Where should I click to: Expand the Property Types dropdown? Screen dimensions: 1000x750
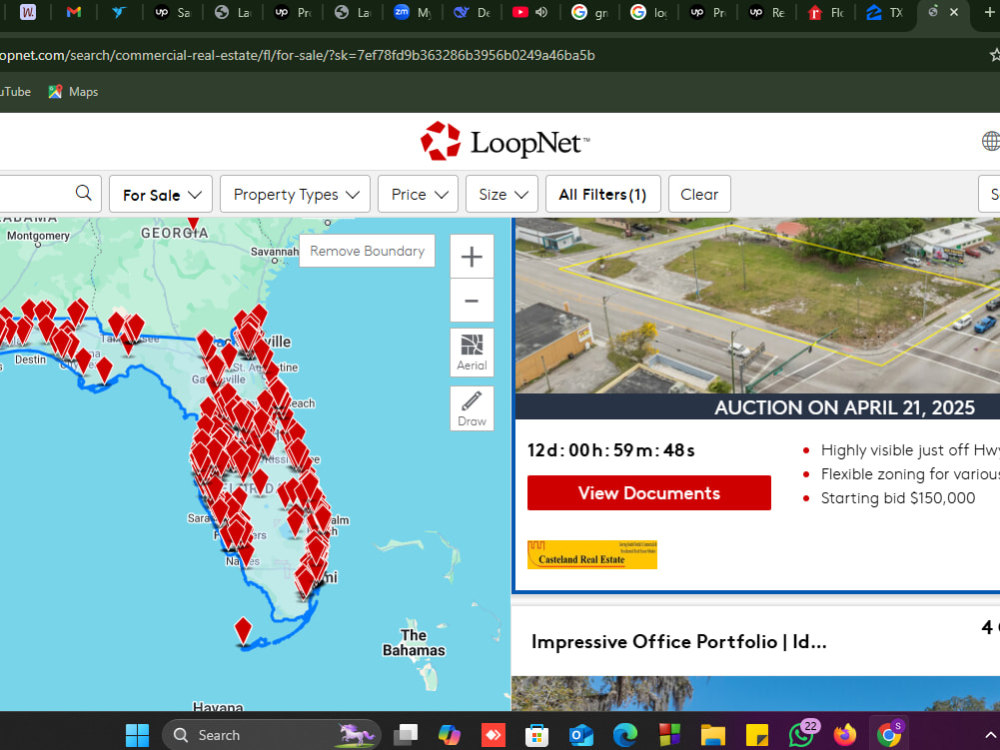tap(295, 195)
